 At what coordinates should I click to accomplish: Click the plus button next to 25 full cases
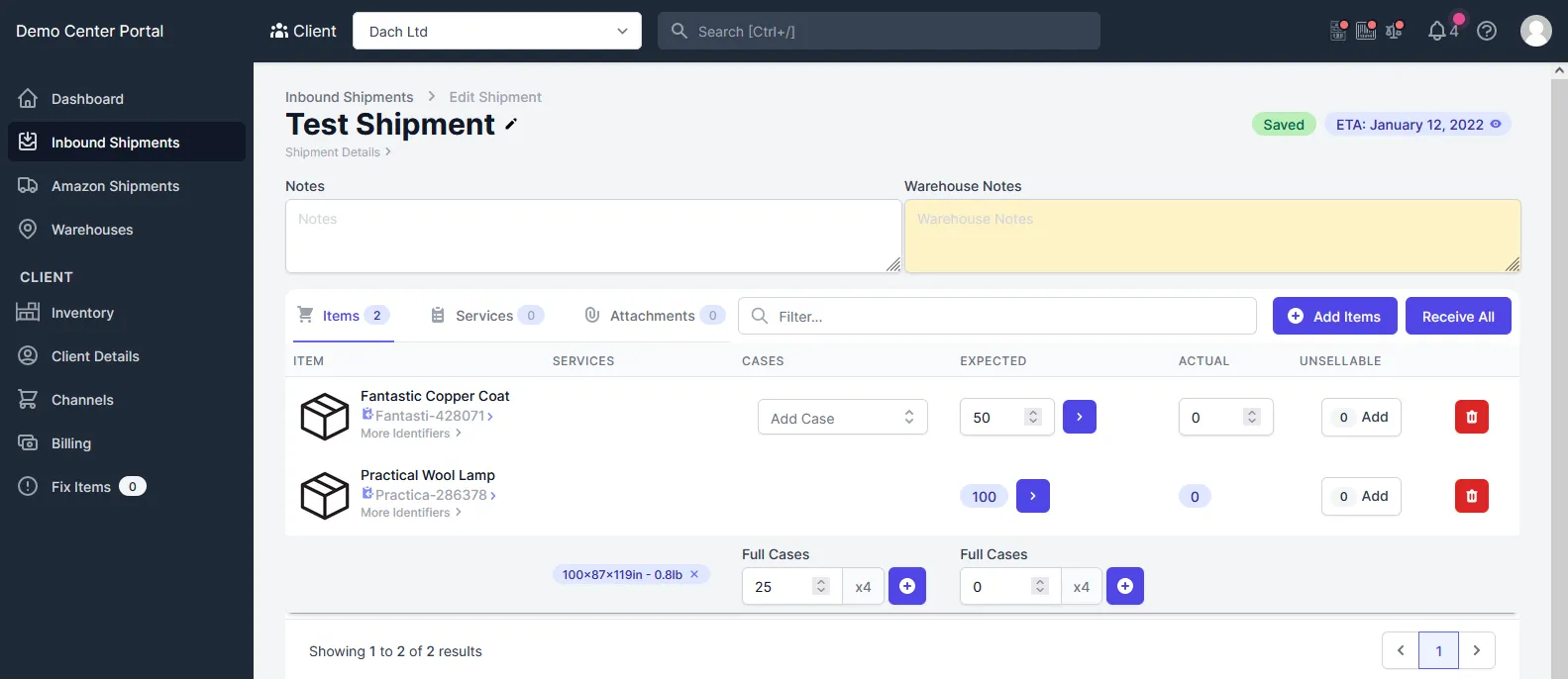point(907,586)
